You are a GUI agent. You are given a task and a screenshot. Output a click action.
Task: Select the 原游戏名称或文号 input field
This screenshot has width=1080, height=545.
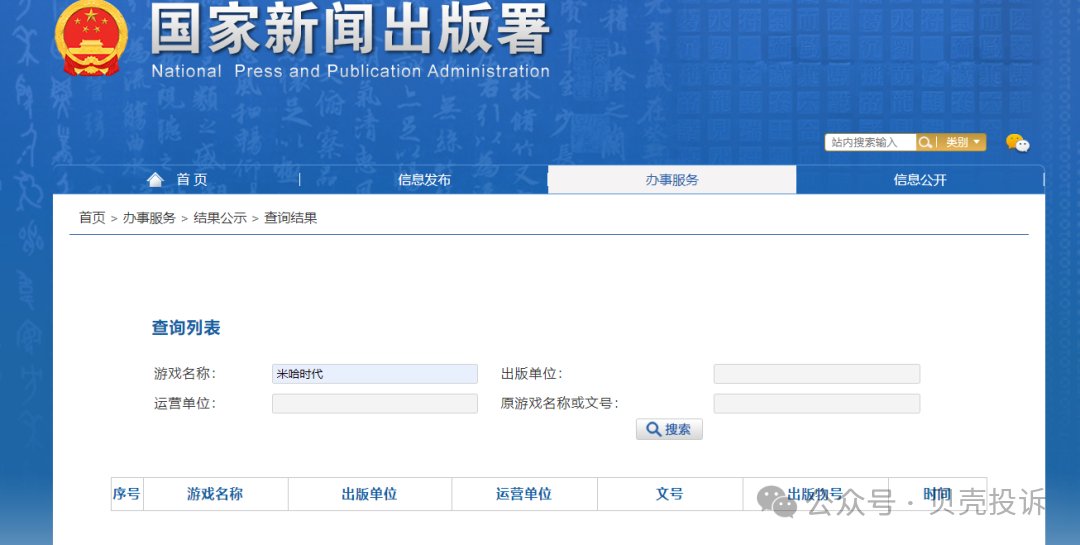click(816, 404)
